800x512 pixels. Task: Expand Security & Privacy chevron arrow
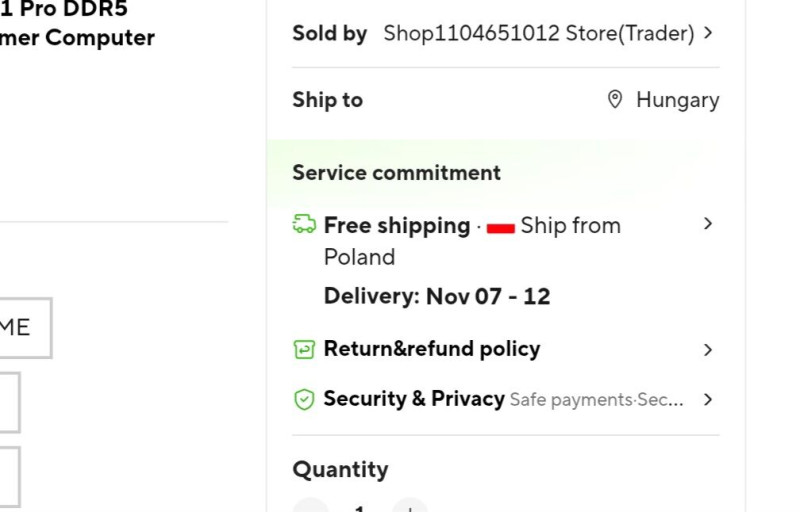pyautogui.click(x=708, y=399)
